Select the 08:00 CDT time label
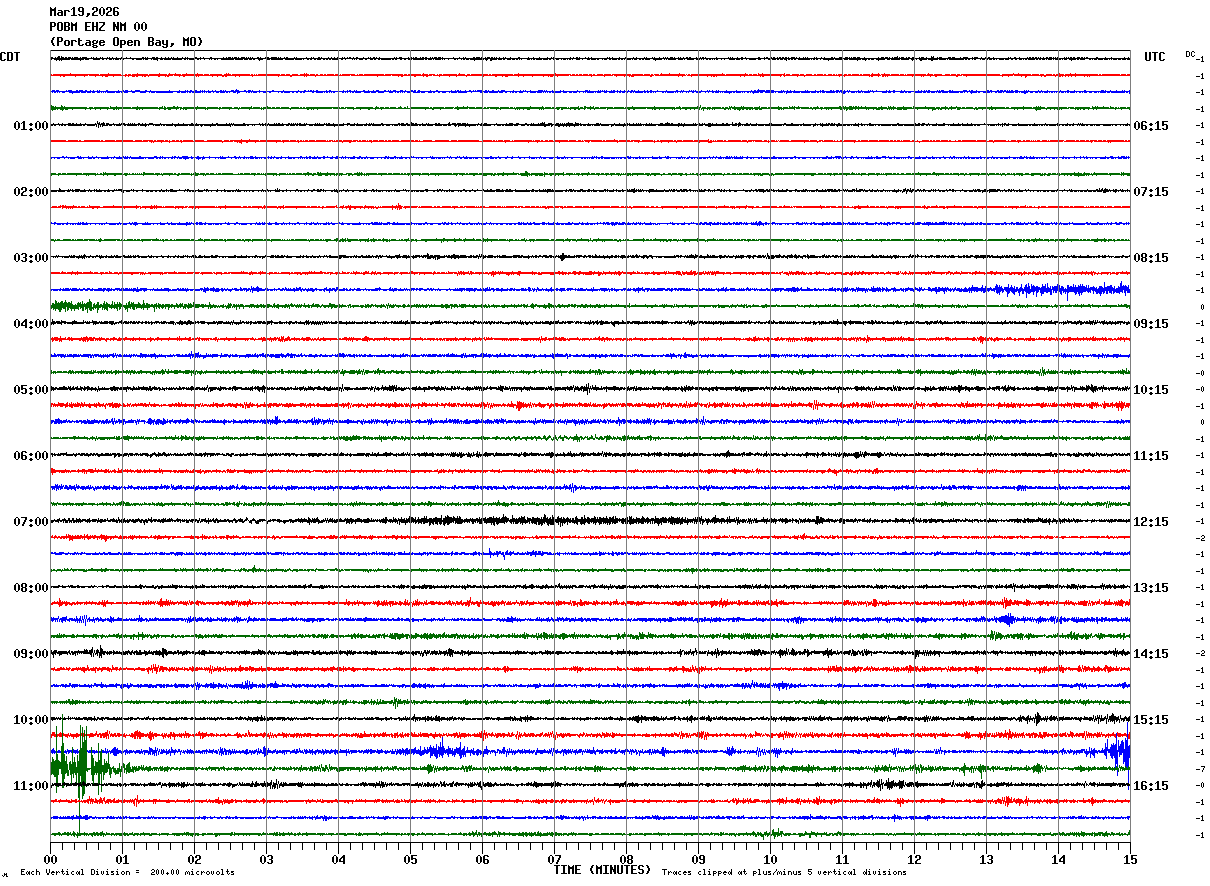1210x886 pixels. tap(31, 588)
